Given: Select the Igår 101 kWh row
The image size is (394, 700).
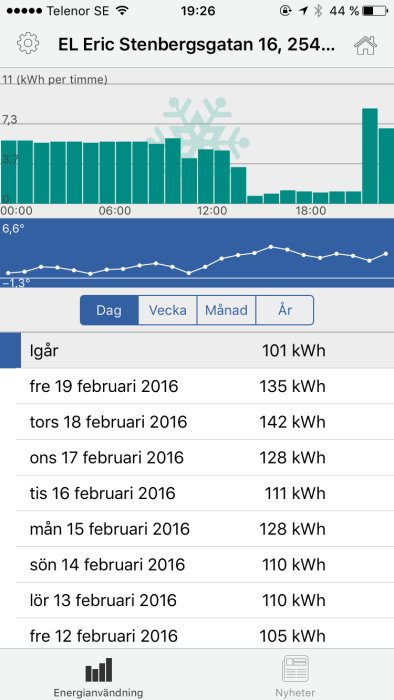Looking at the screenshot, I should coord(197,350).
